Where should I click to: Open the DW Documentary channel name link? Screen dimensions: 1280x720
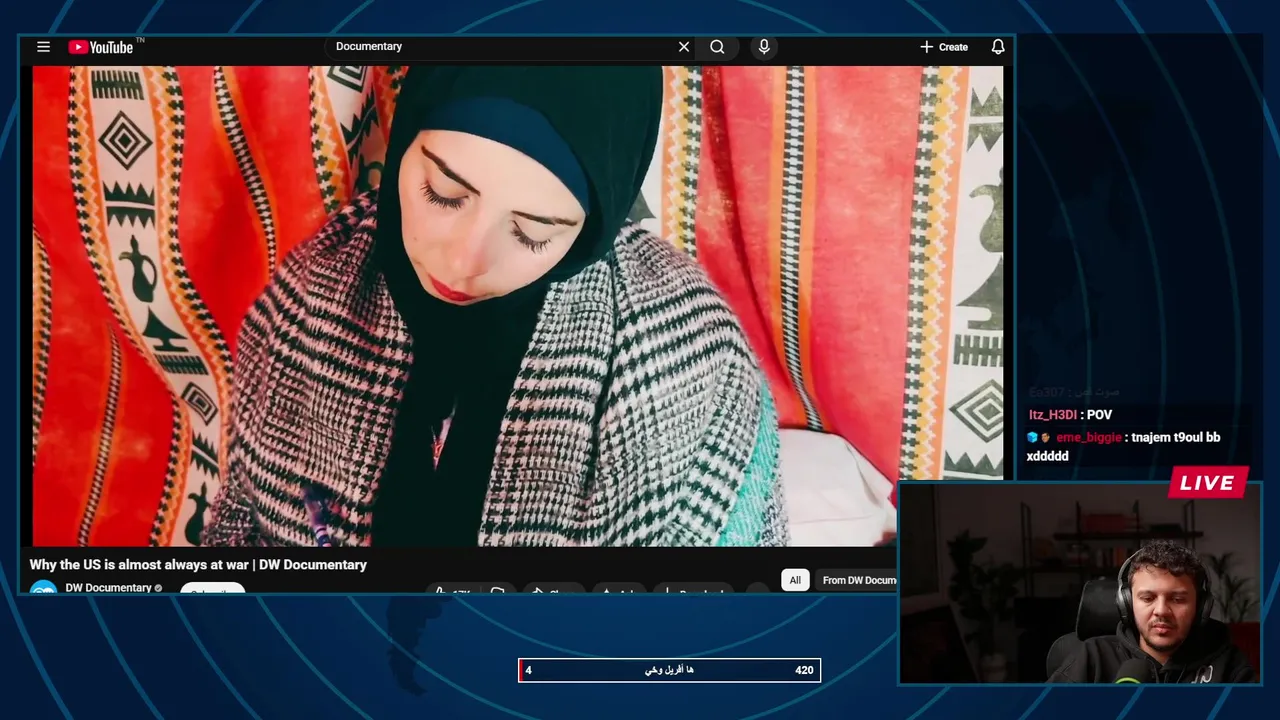point(108,588)
